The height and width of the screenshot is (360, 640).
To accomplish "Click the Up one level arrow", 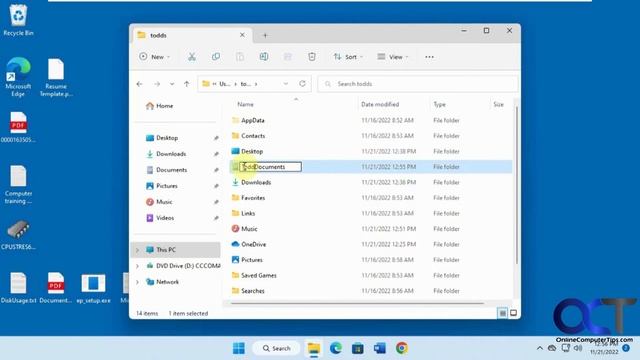I will [x=187, y=84].
